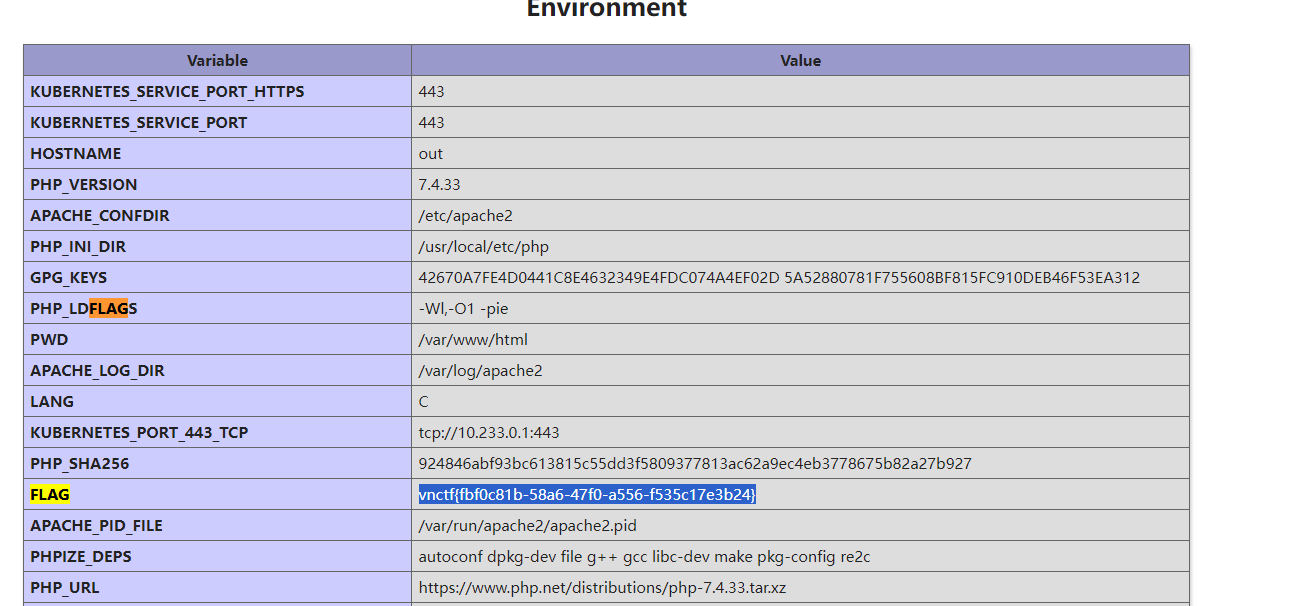
Task: Click the APACHE_CONFDIR path /etc/apache2
Action: pyautogui.click(x=465, y=215)
